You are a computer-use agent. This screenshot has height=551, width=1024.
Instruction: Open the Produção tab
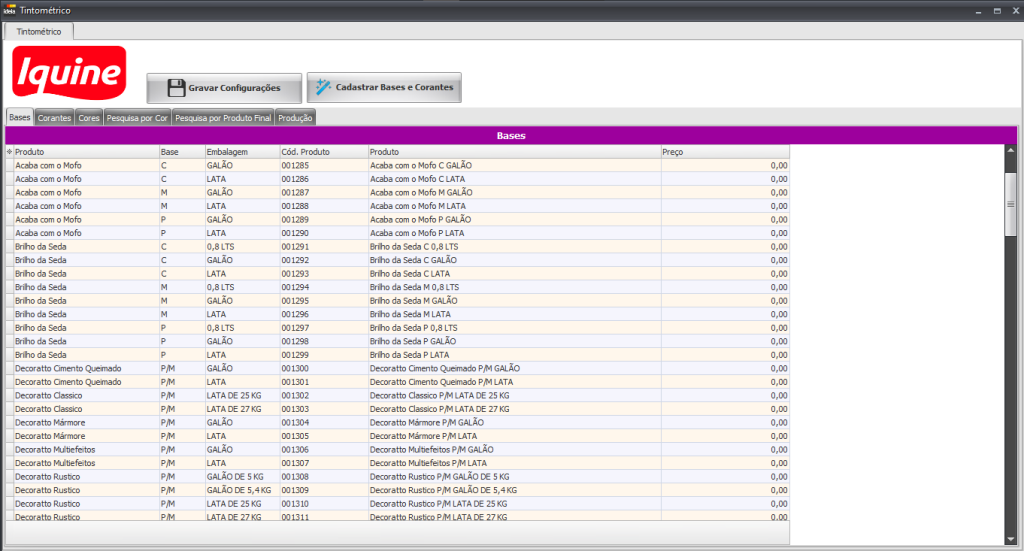295,118
